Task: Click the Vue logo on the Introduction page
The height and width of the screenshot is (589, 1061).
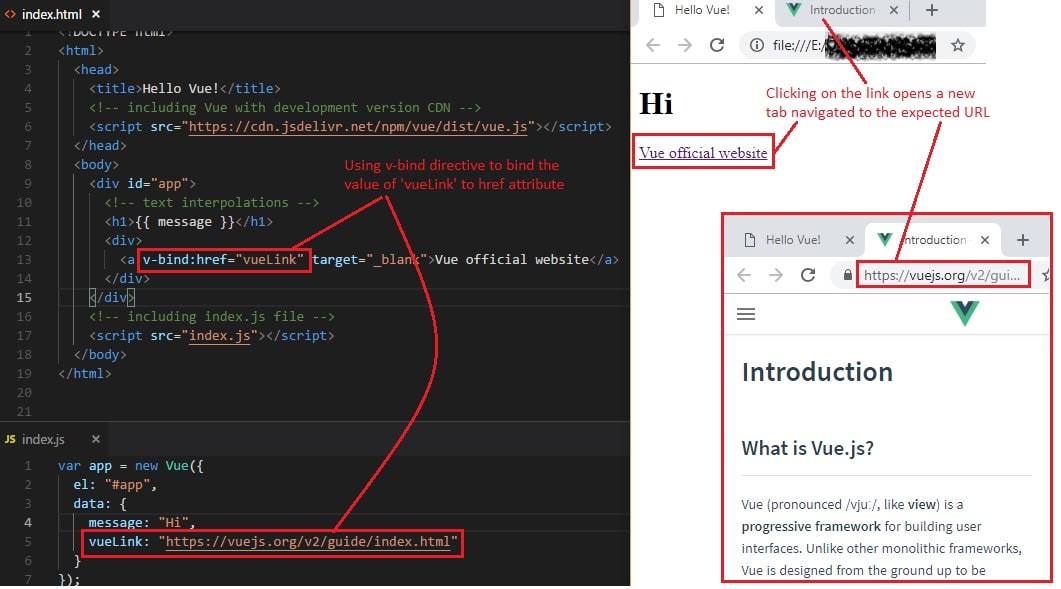Action: click(963, 313)
